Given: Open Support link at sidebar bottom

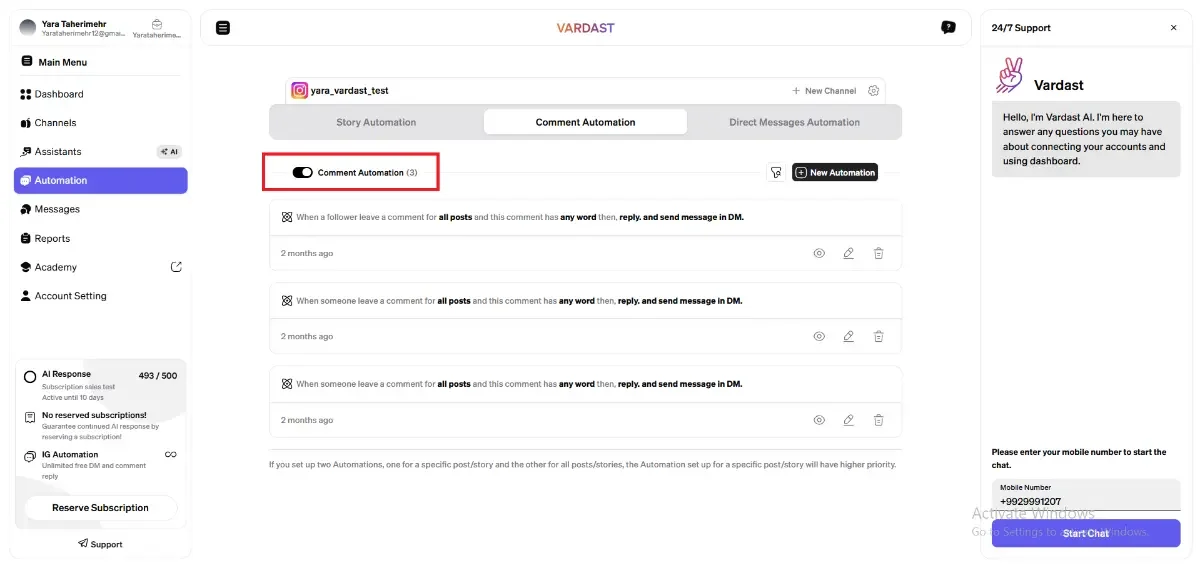Looking at the screenshot, I should point(100,544).
